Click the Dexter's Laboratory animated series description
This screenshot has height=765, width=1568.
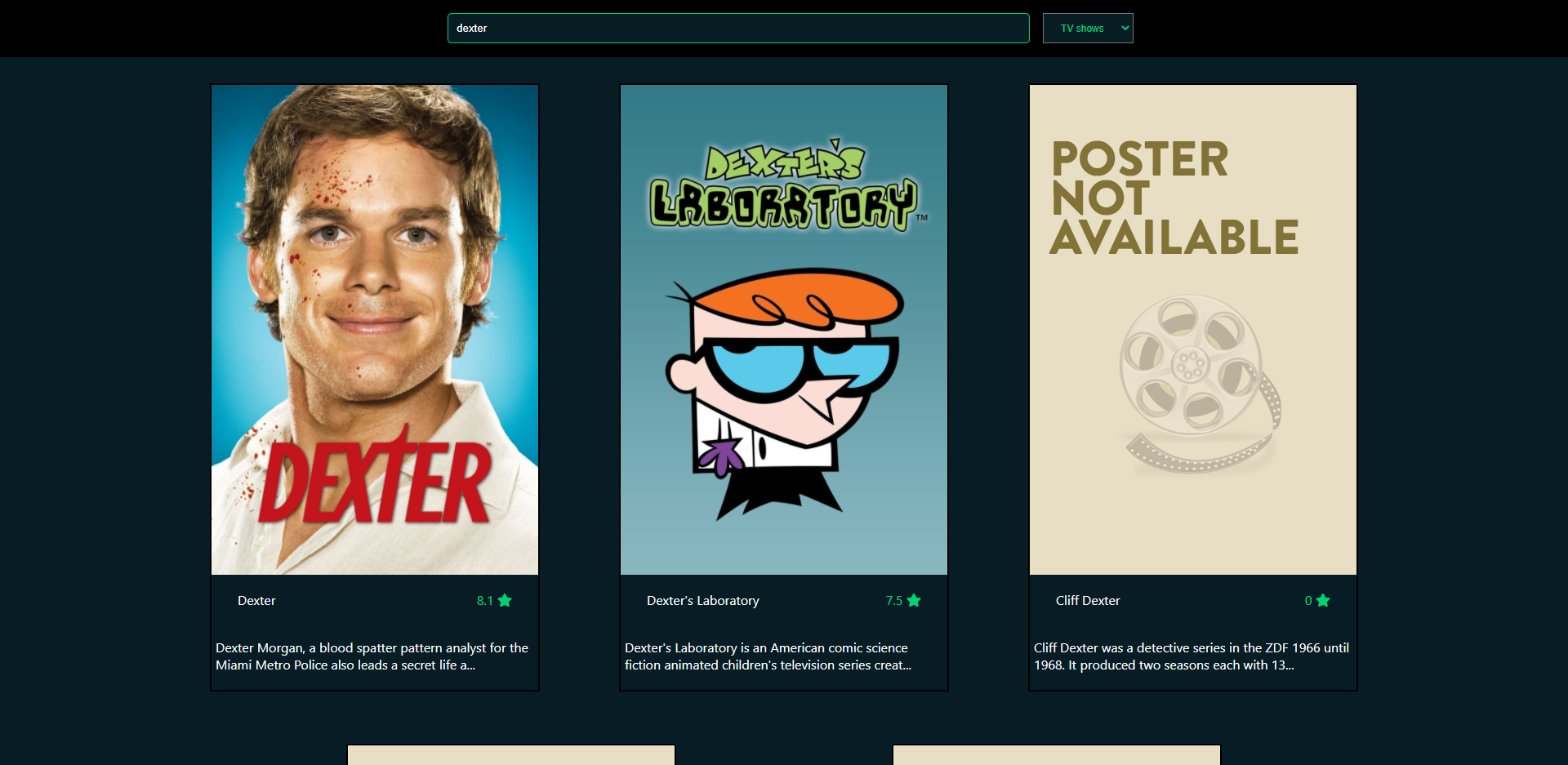pyautogui.click(x=768, y=656)
